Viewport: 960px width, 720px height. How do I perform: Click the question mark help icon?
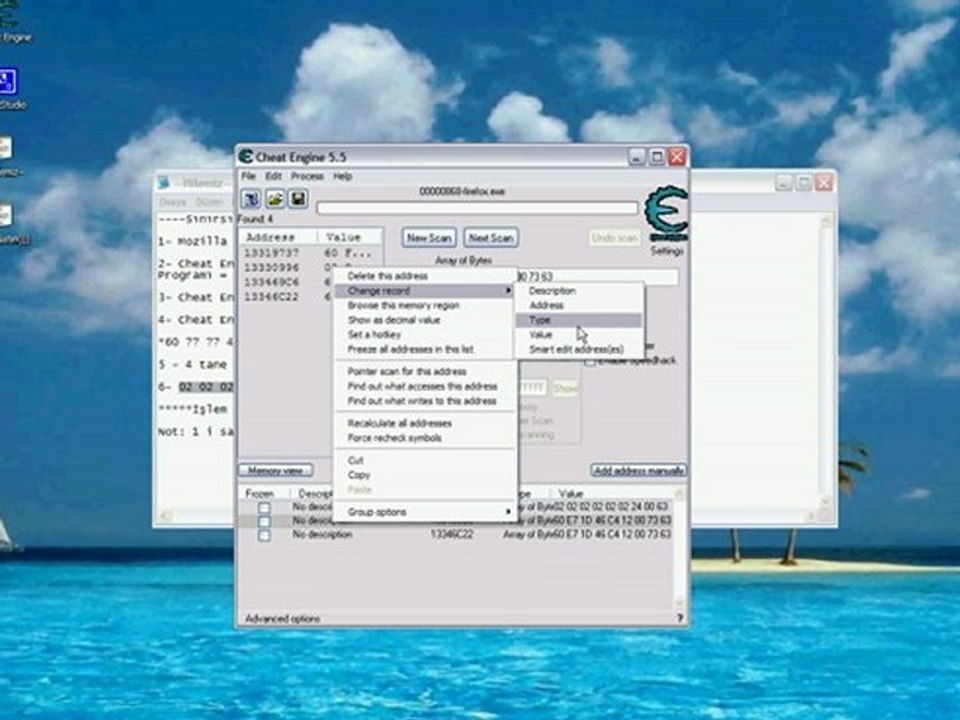pyautogui.click(x=680, y=618)
